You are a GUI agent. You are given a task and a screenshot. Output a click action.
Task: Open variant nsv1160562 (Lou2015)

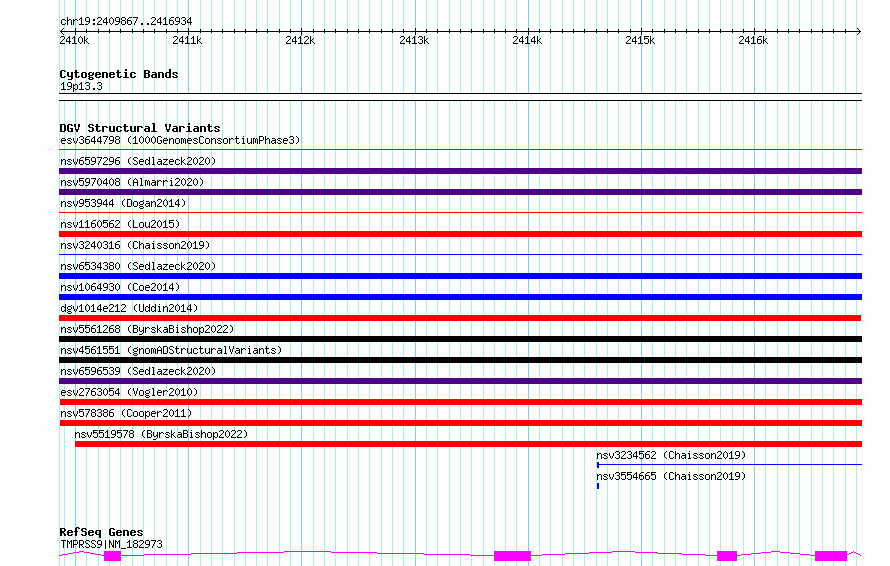(x=120, y=224)
